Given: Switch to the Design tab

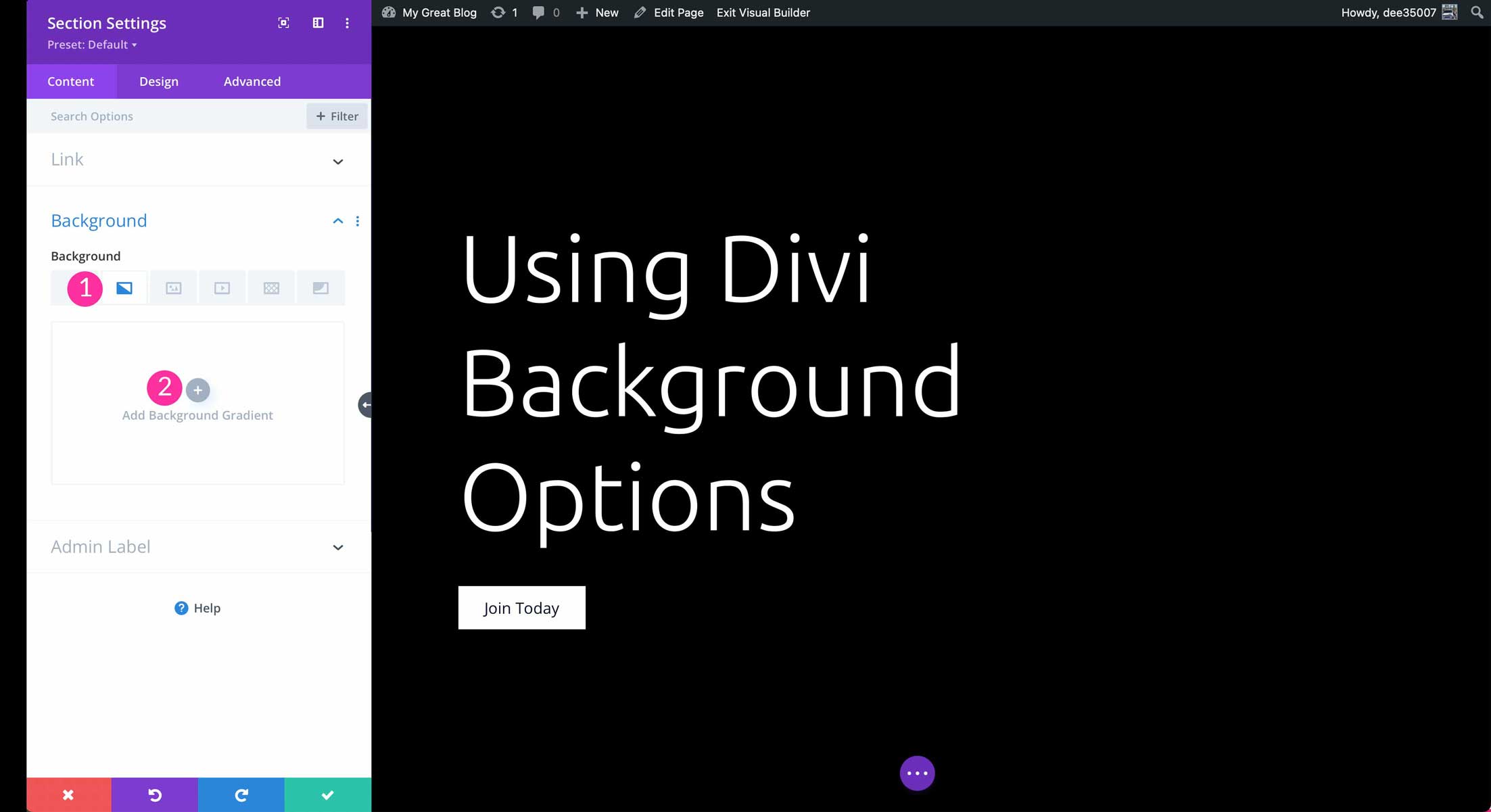Looking at the screenshot, I should coord(158,81).
